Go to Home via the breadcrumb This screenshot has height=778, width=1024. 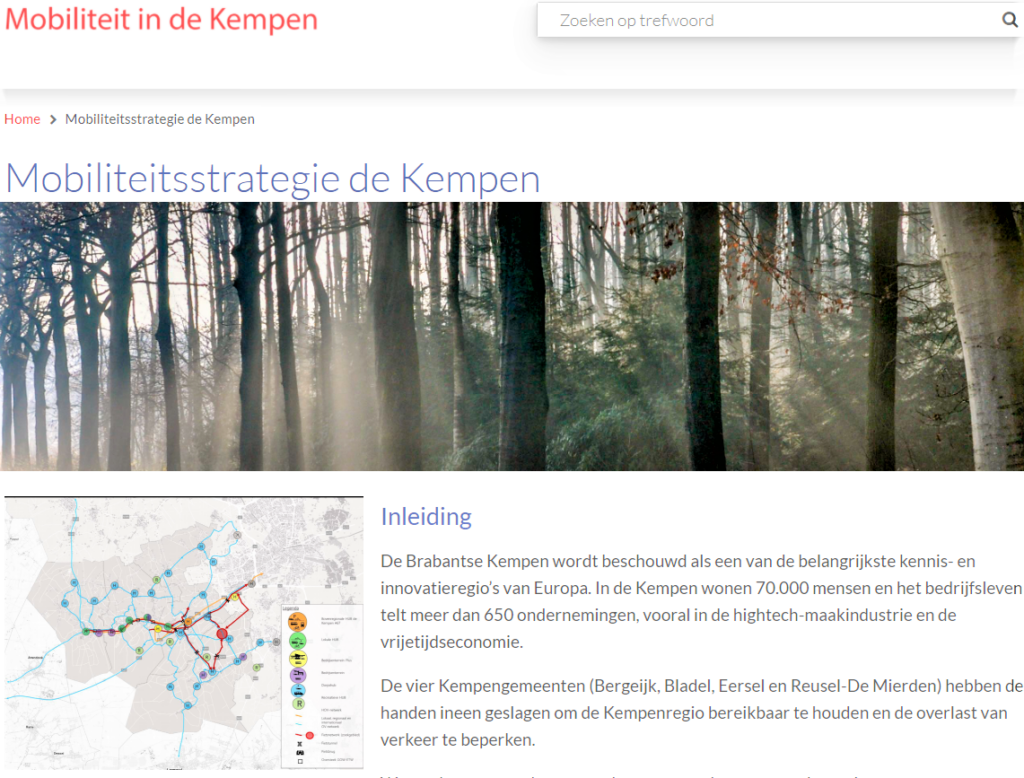pyautogui.click(x=22, y=119)
